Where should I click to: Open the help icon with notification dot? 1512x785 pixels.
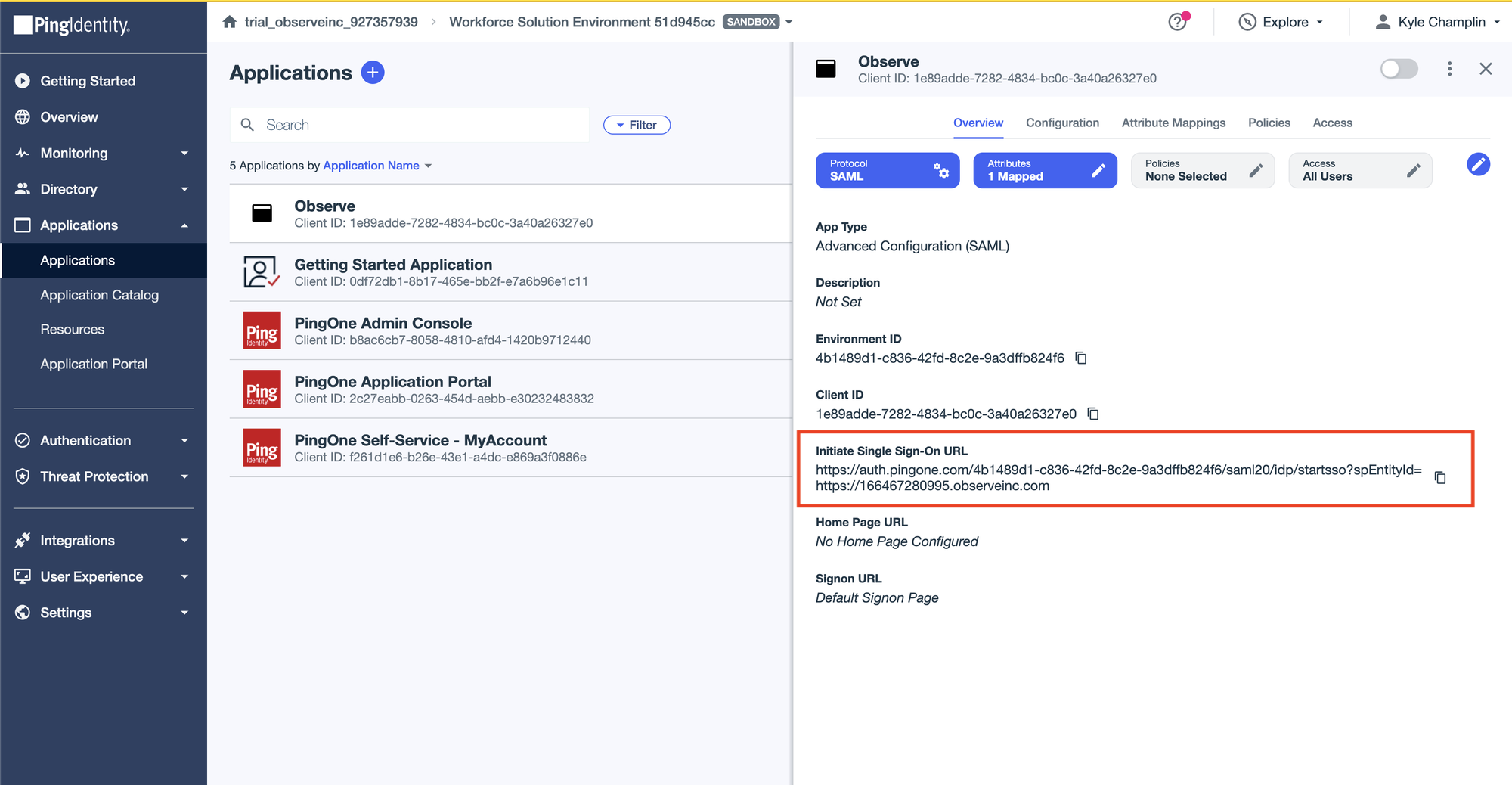(x=1178, y=22)
